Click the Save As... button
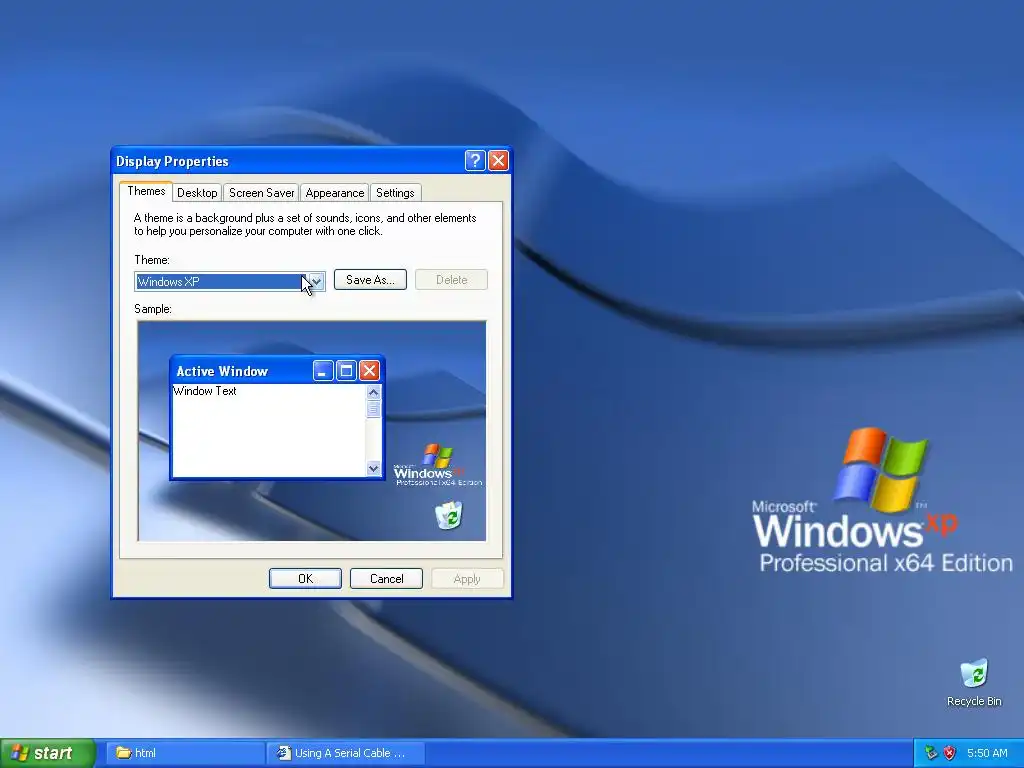 click(x=370, y=280)
